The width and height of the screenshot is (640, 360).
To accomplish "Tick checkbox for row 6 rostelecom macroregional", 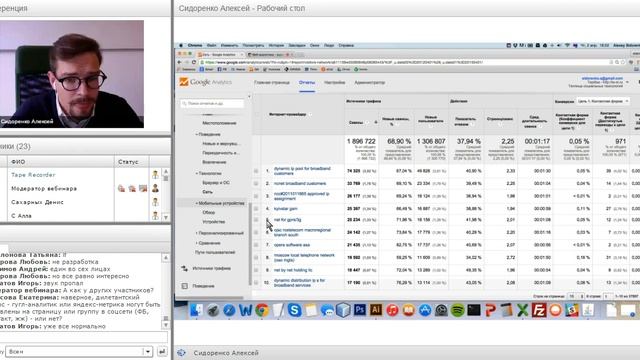I will click(256, 233).
